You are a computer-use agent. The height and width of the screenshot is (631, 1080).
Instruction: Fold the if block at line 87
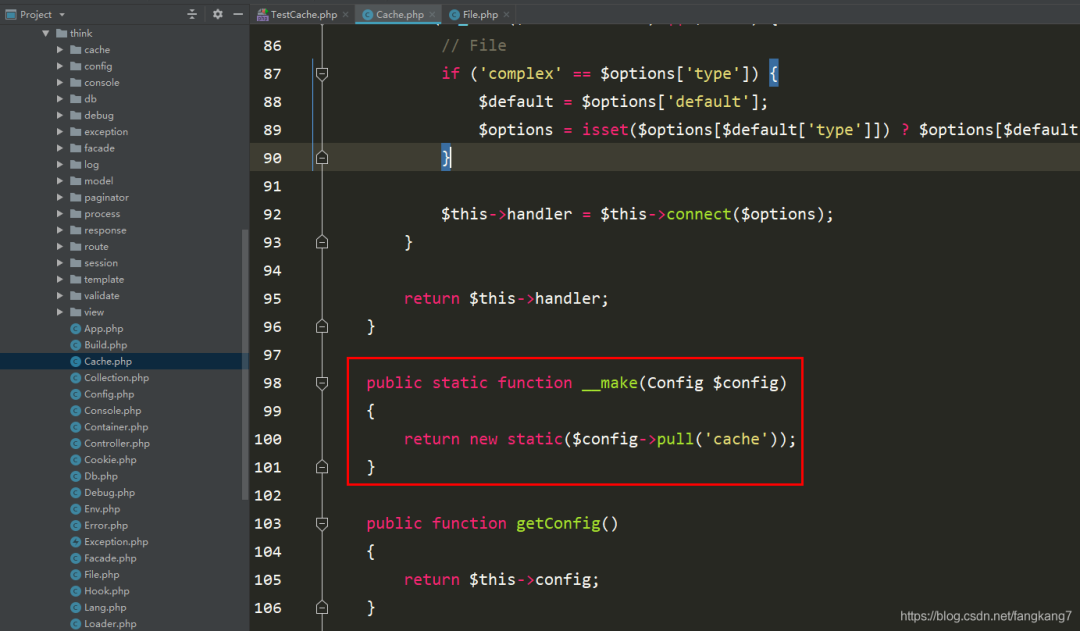[322, 73]
